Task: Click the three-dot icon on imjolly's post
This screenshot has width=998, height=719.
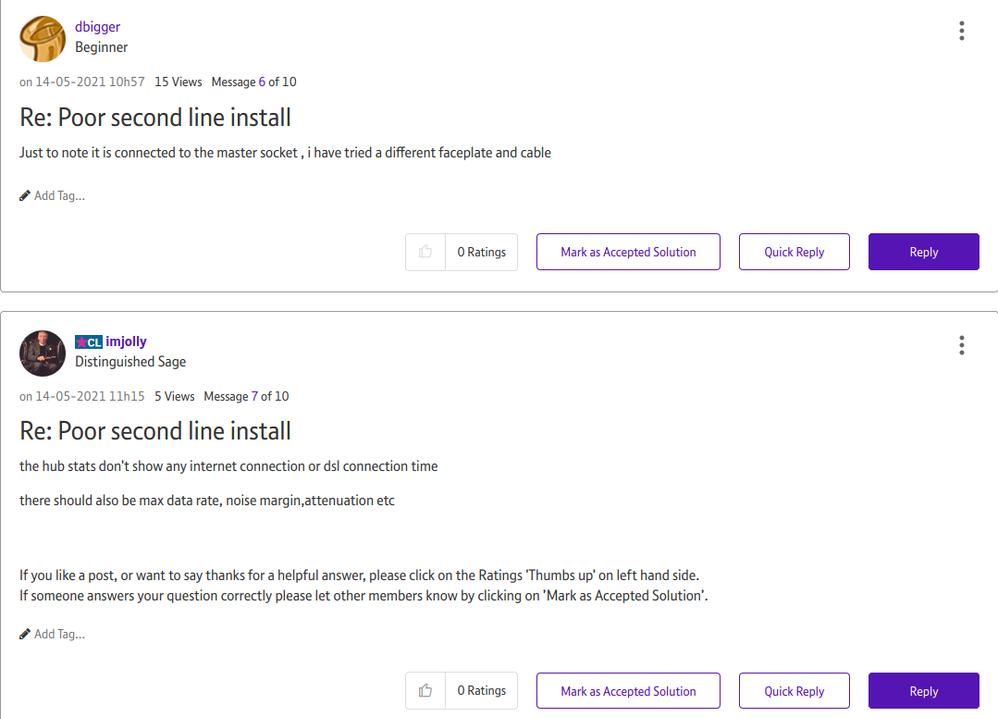Action: click(x=961, y=345)
